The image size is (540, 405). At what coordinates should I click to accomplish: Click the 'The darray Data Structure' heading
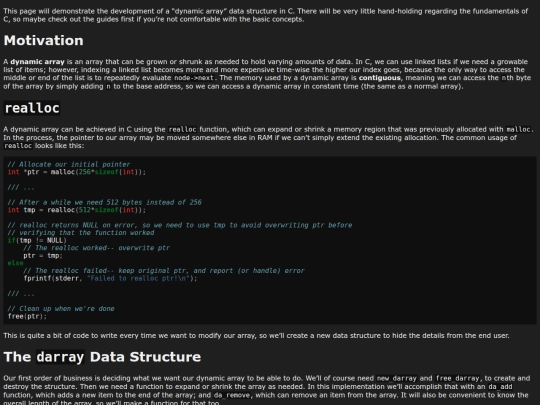point(102,357)
